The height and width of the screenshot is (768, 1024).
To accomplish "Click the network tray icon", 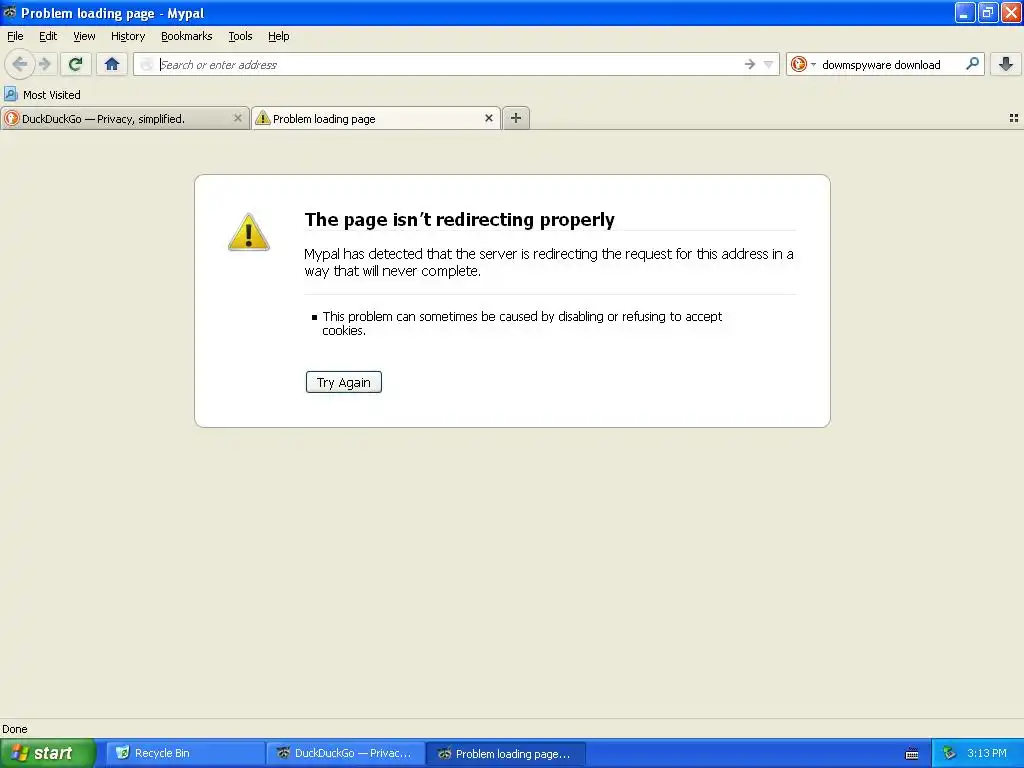I will tap(950, 753).
